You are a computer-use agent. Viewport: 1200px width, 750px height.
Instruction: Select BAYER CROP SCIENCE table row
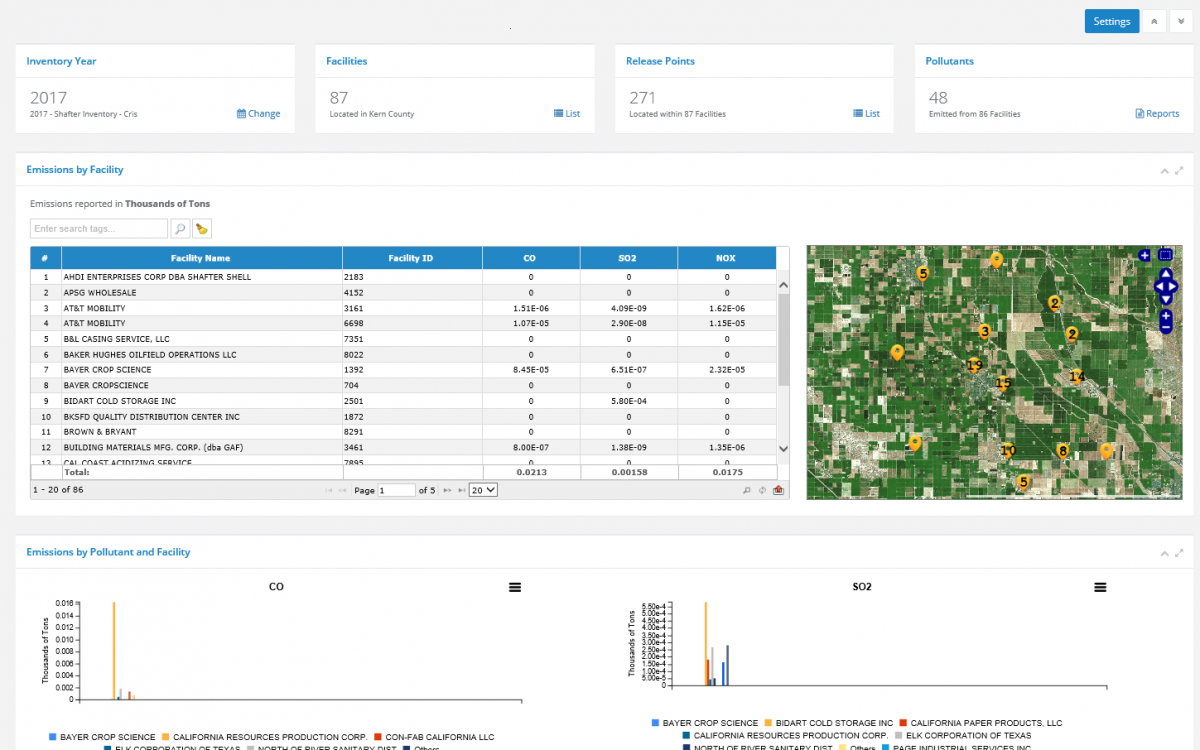tap(403, 370)
